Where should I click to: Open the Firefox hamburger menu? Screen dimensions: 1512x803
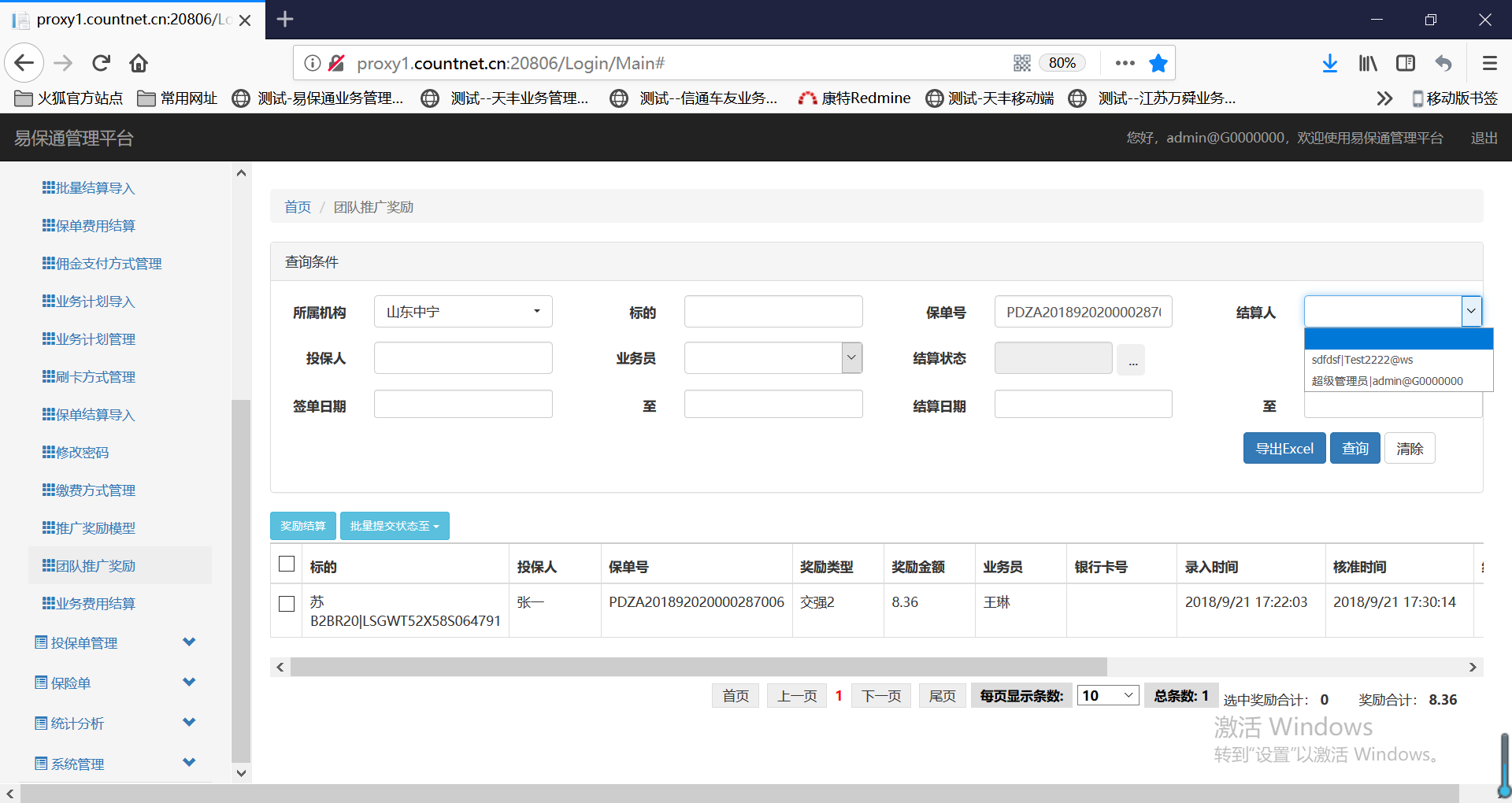pyautogui.click(x=1489, y=63)
